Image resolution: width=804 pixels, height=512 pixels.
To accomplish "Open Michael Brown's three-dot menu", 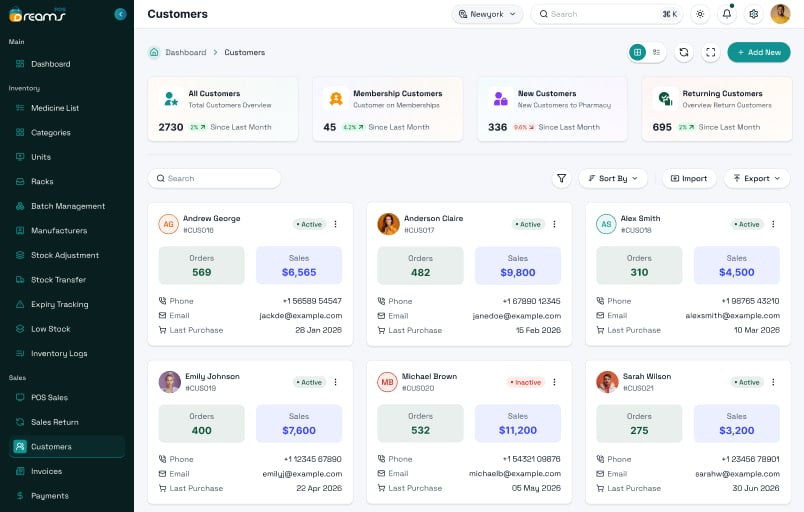I will pyautogui.click(x=554, y=382).
